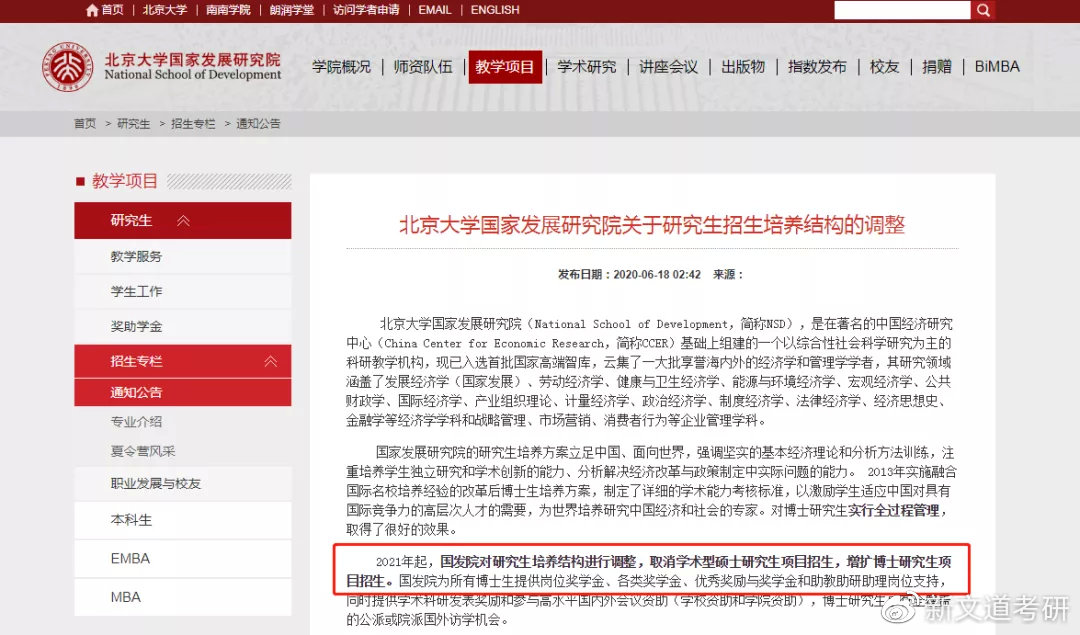Screen dimensions: 1080x635
Task: Open 学院概况 navigation menu
Action: pos(342,67)
